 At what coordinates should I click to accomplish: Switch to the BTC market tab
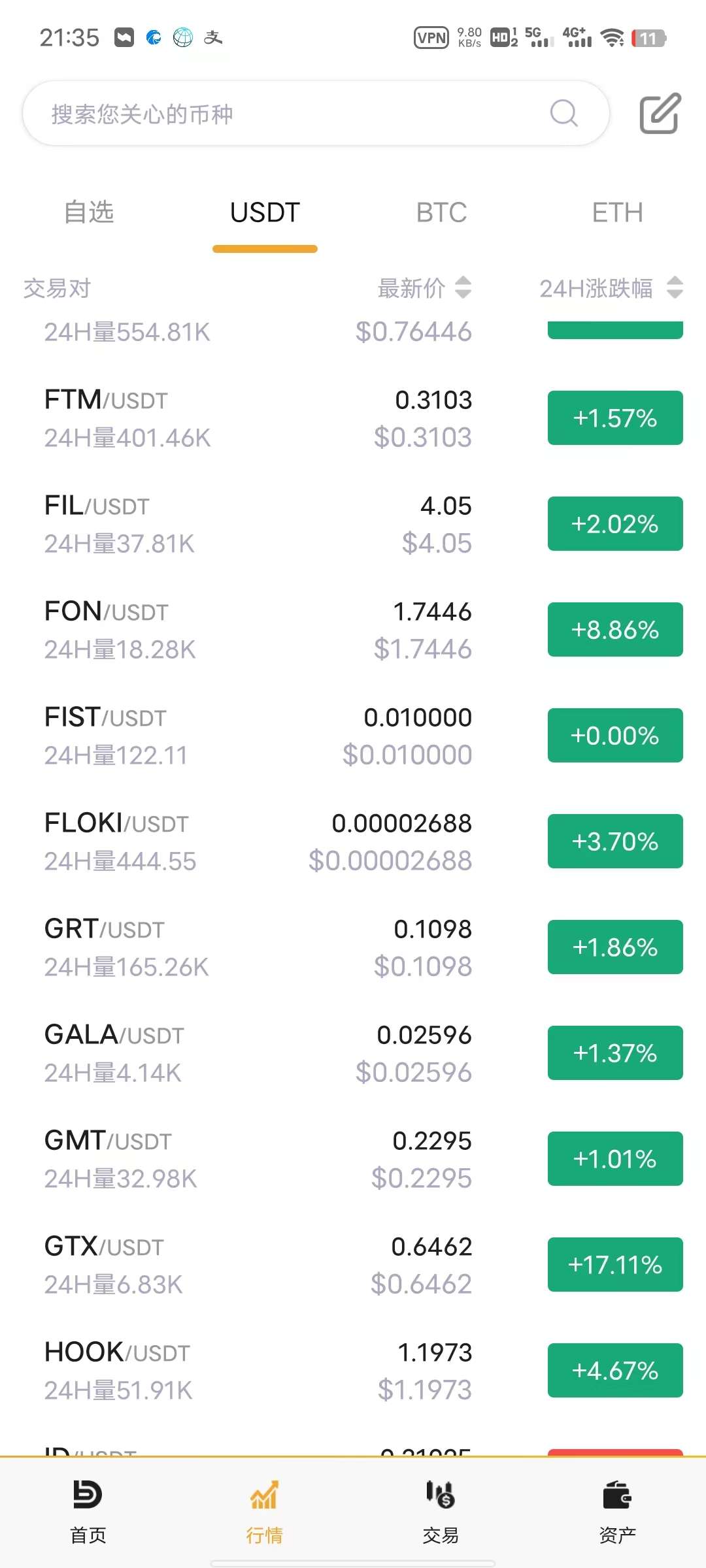[x=441, y=212]
